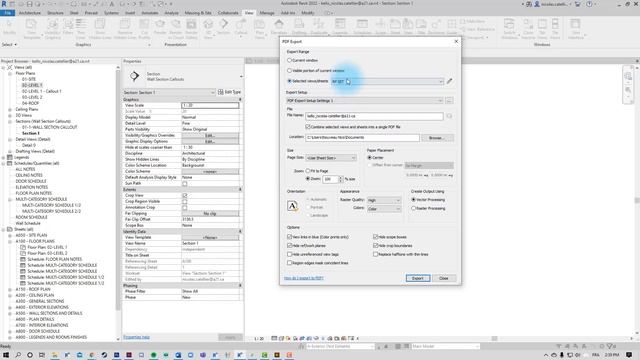The width and height of the screenshot is (640, 360).
Task: Click Edit Type in the Properties panel
Action: pos(229,92)
